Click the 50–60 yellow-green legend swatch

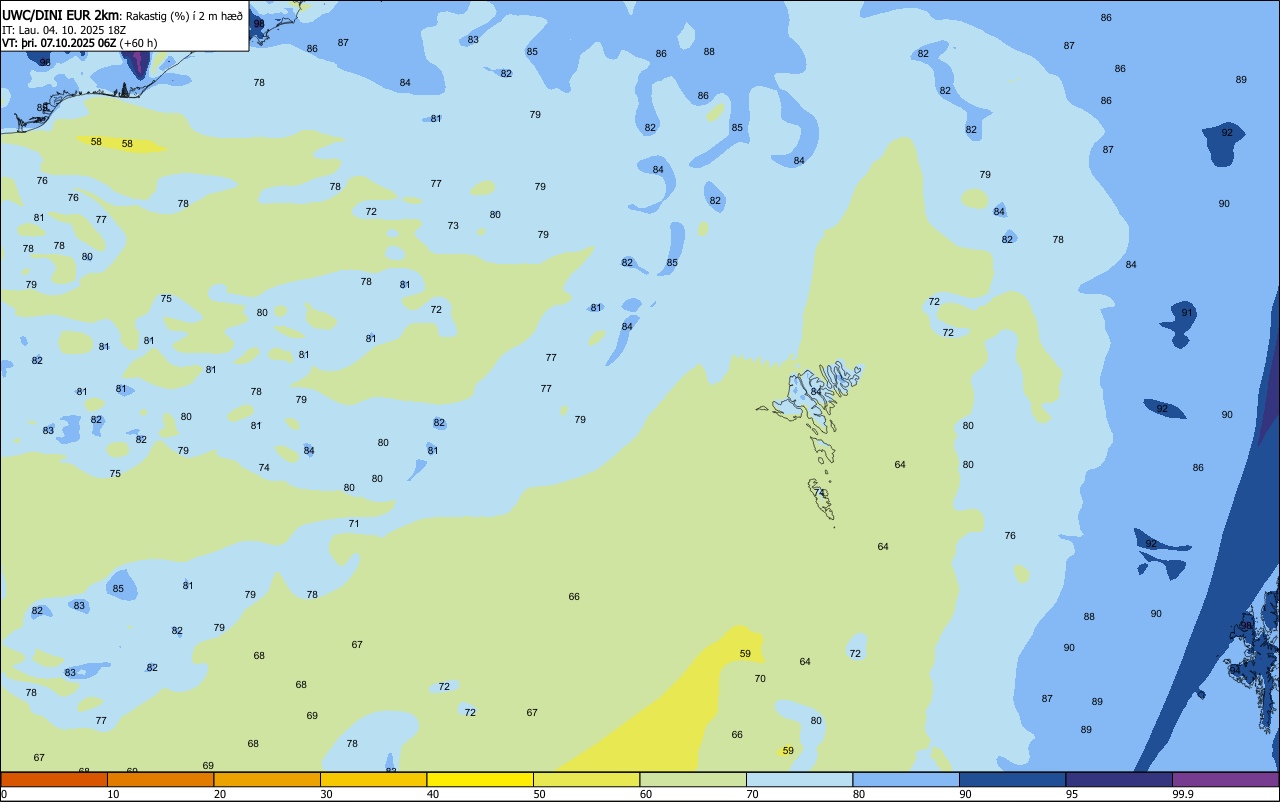tap(586, 779)
